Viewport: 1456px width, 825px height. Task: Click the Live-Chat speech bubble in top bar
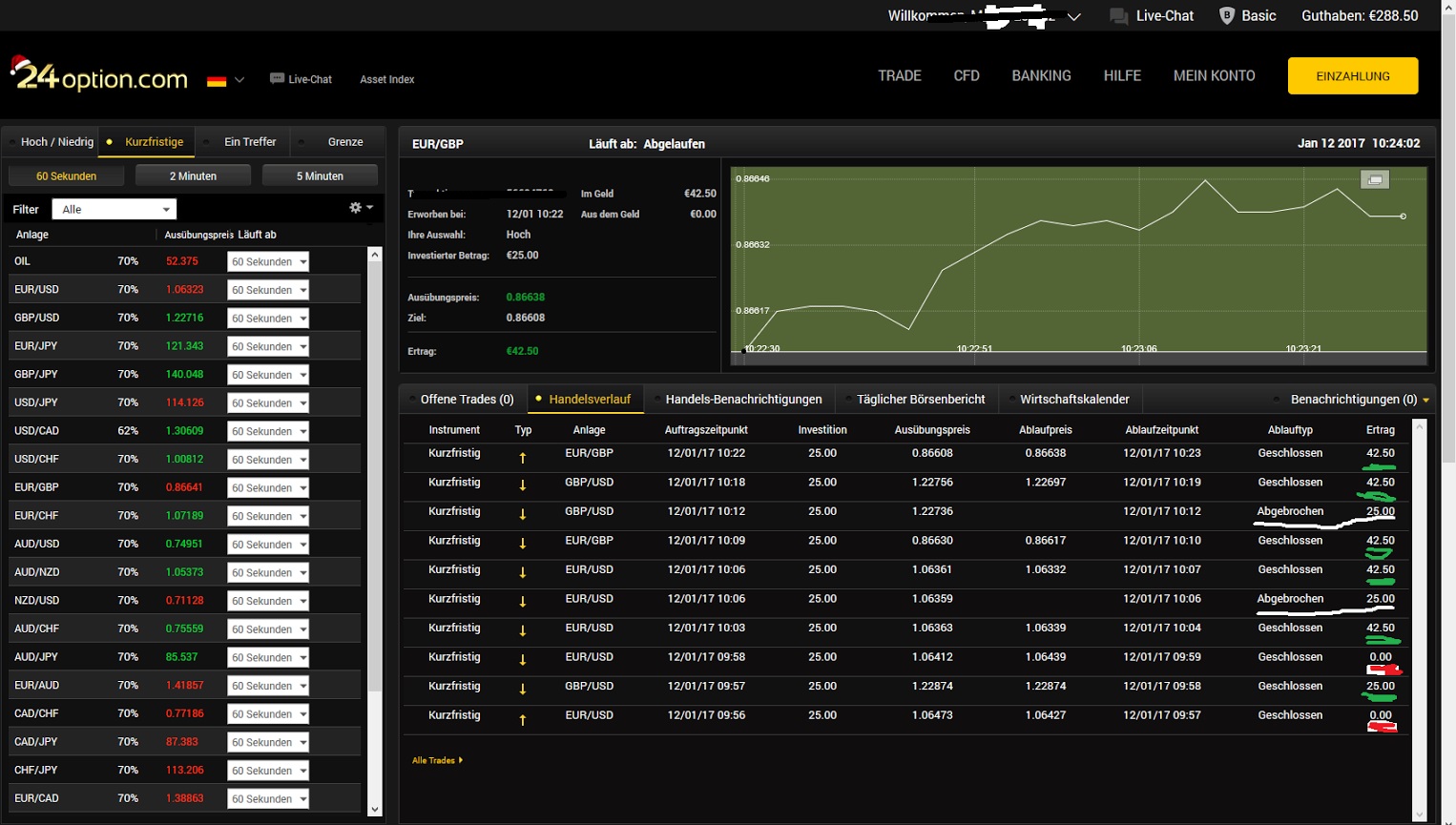click(x=1118, y=16)
